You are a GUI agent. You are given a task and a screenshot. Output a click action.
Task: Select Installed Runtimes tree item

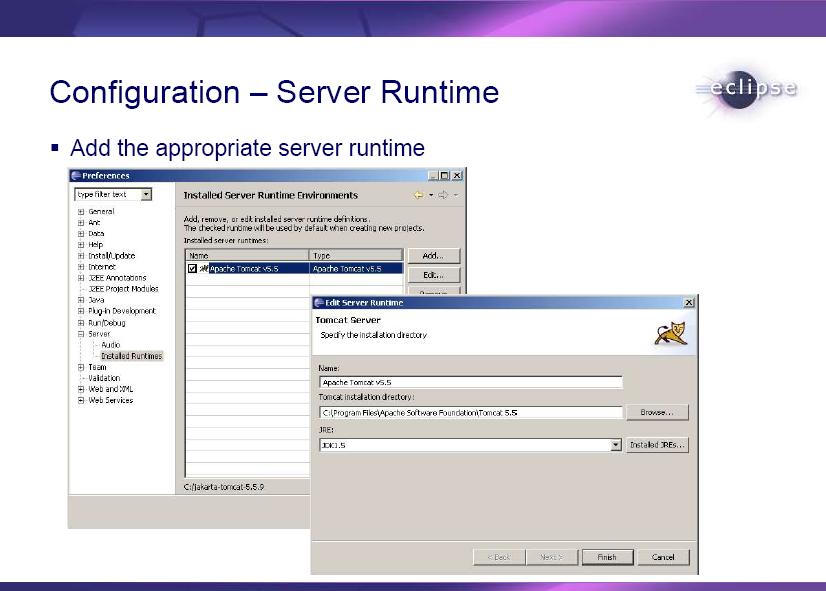tap(132, 356)
